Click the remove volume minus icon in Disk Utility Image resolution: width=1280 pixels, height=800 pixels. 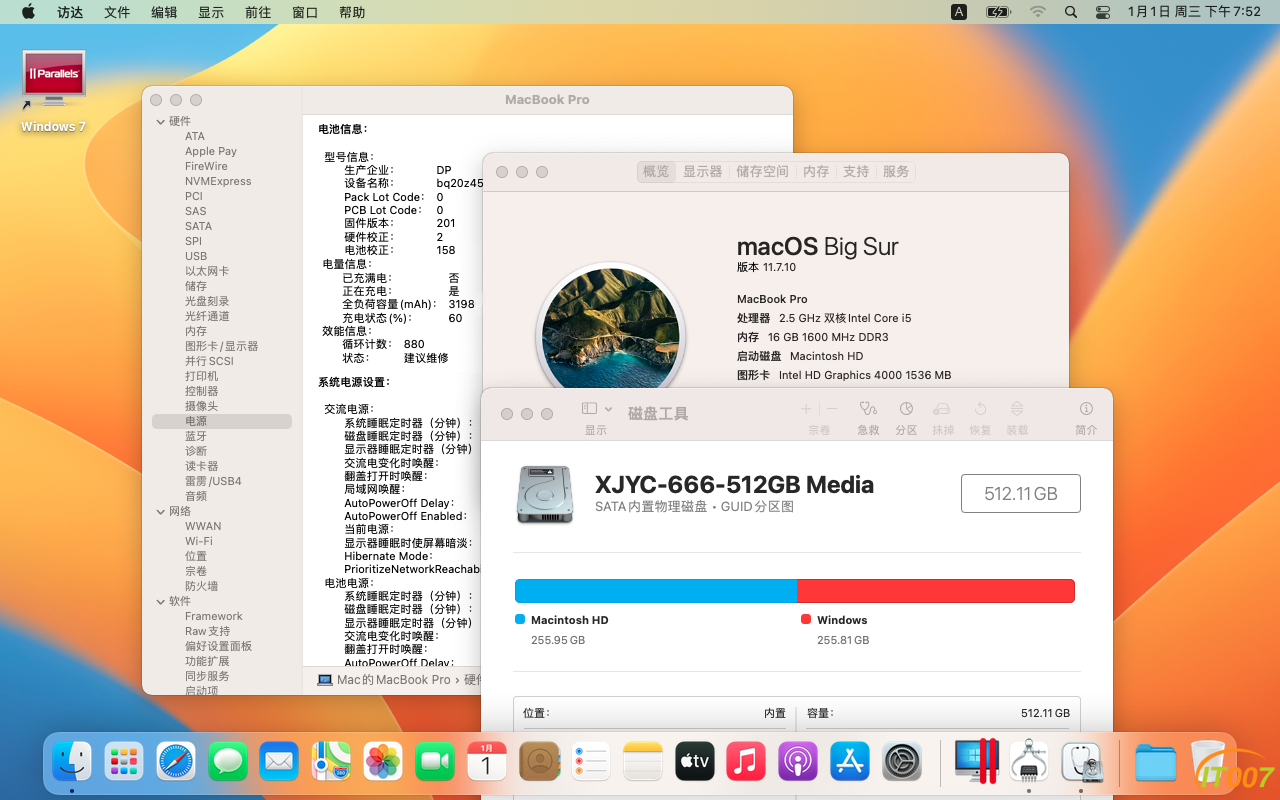click(832, 409)
